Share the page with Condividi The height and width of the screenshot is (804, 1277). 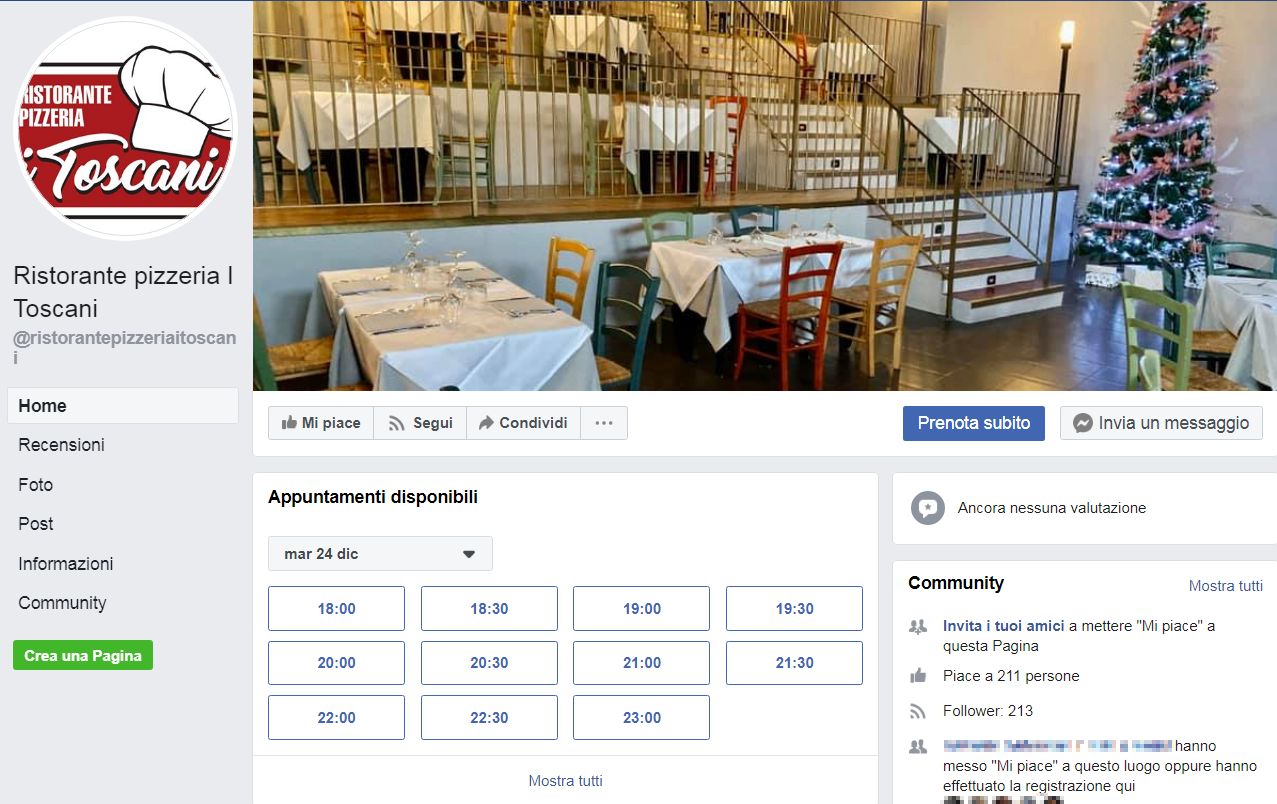pyautogui.click(x=523, y=423)
